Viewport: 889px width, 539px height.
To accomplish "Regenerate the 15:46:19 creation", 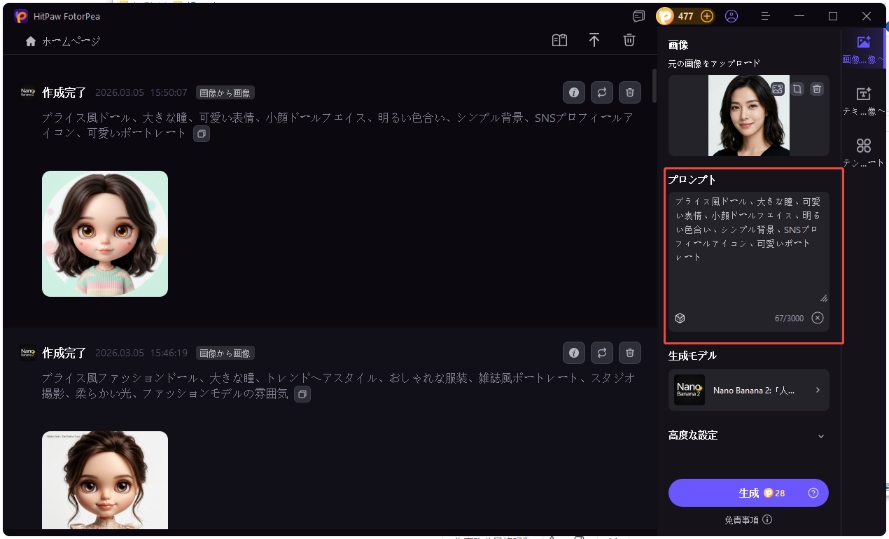I will tap(602, 353).
